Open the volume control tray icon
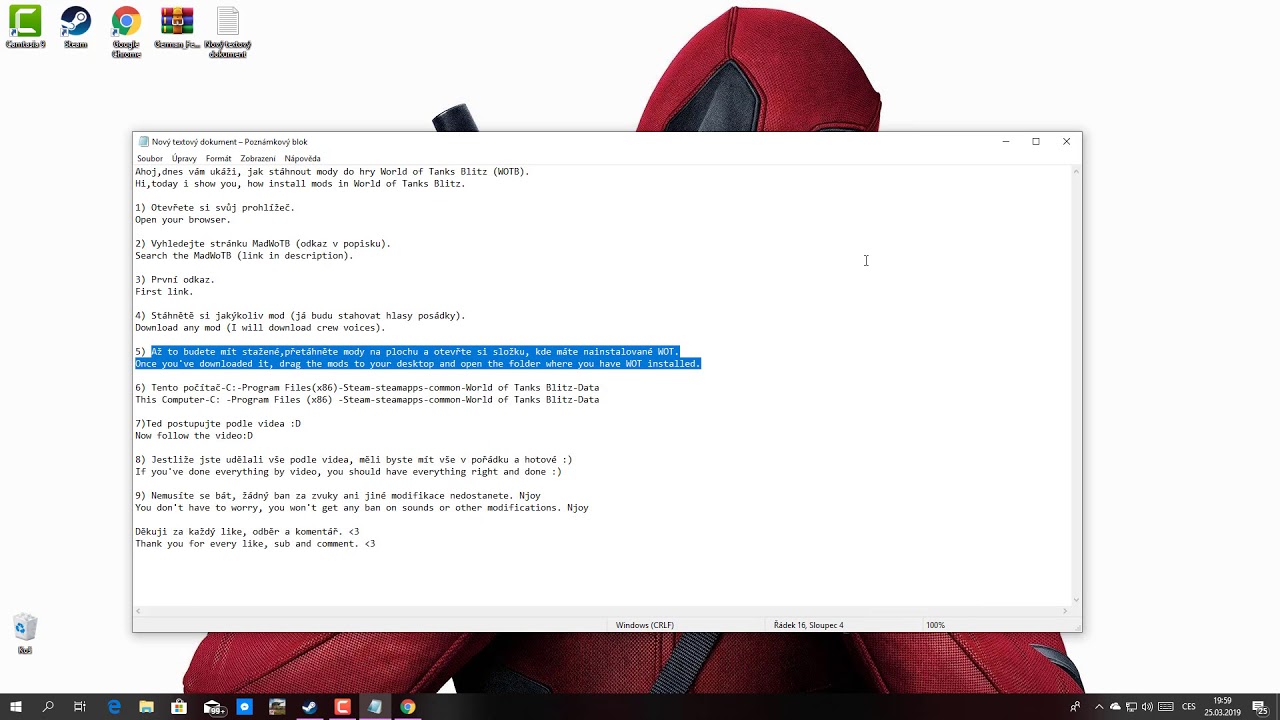The image size is (1280, 720). (1148, 707)
